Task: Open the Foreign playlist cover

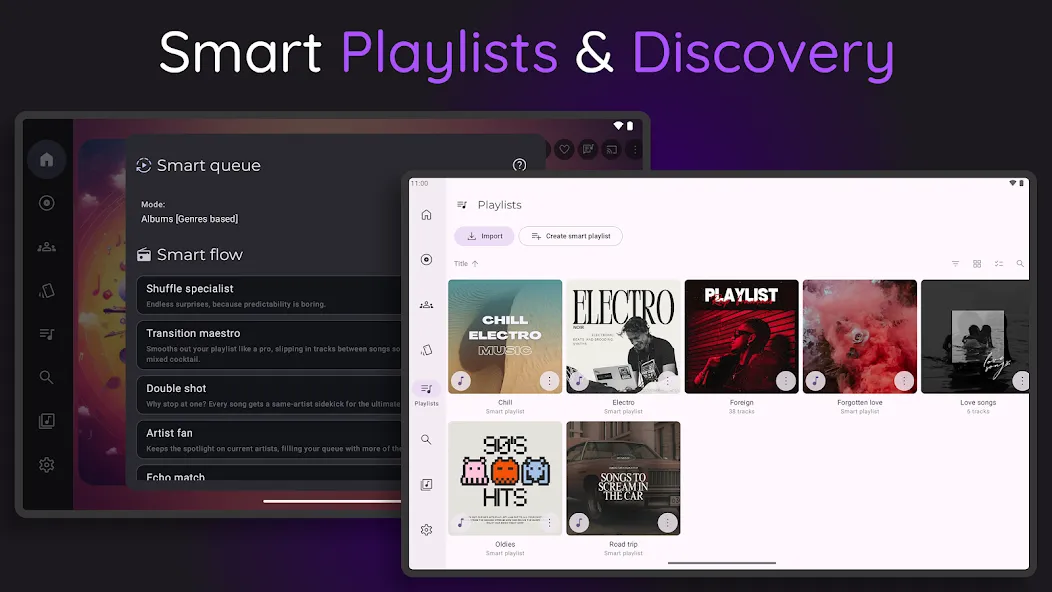Action: (741, 336)
